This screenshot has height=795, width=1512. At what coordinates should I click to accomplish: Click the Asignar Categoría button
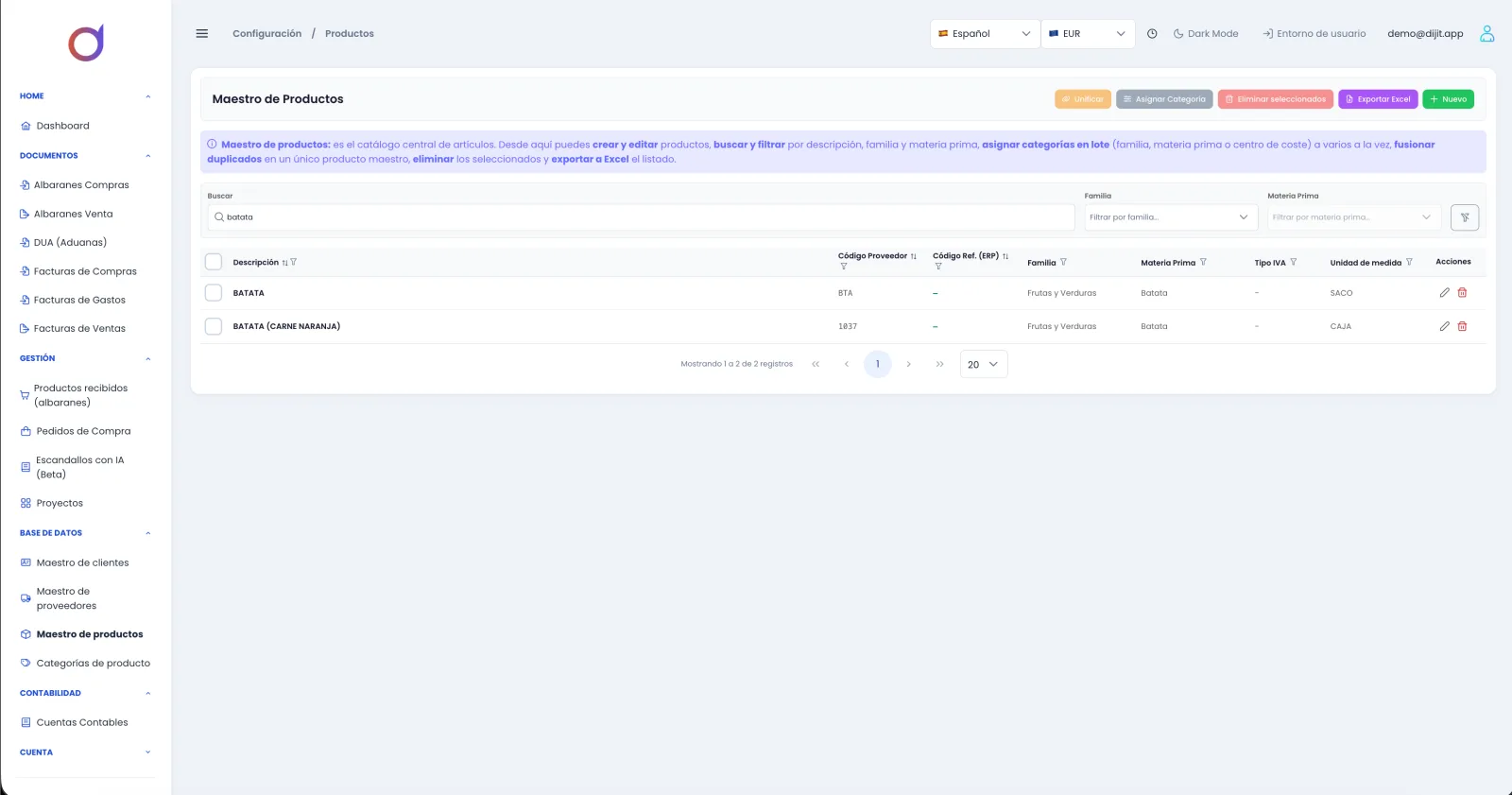coord(1164,99)
